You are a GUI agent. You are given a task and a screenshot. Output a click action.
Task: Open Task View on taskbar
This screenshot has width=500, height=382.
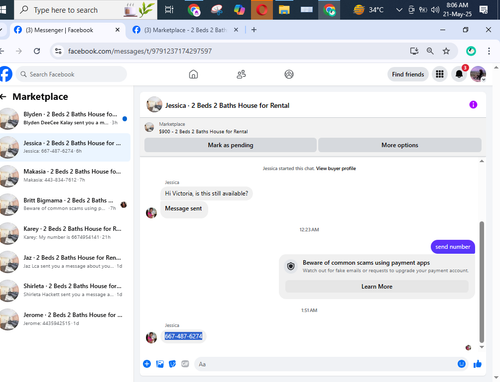coord(169,10)
